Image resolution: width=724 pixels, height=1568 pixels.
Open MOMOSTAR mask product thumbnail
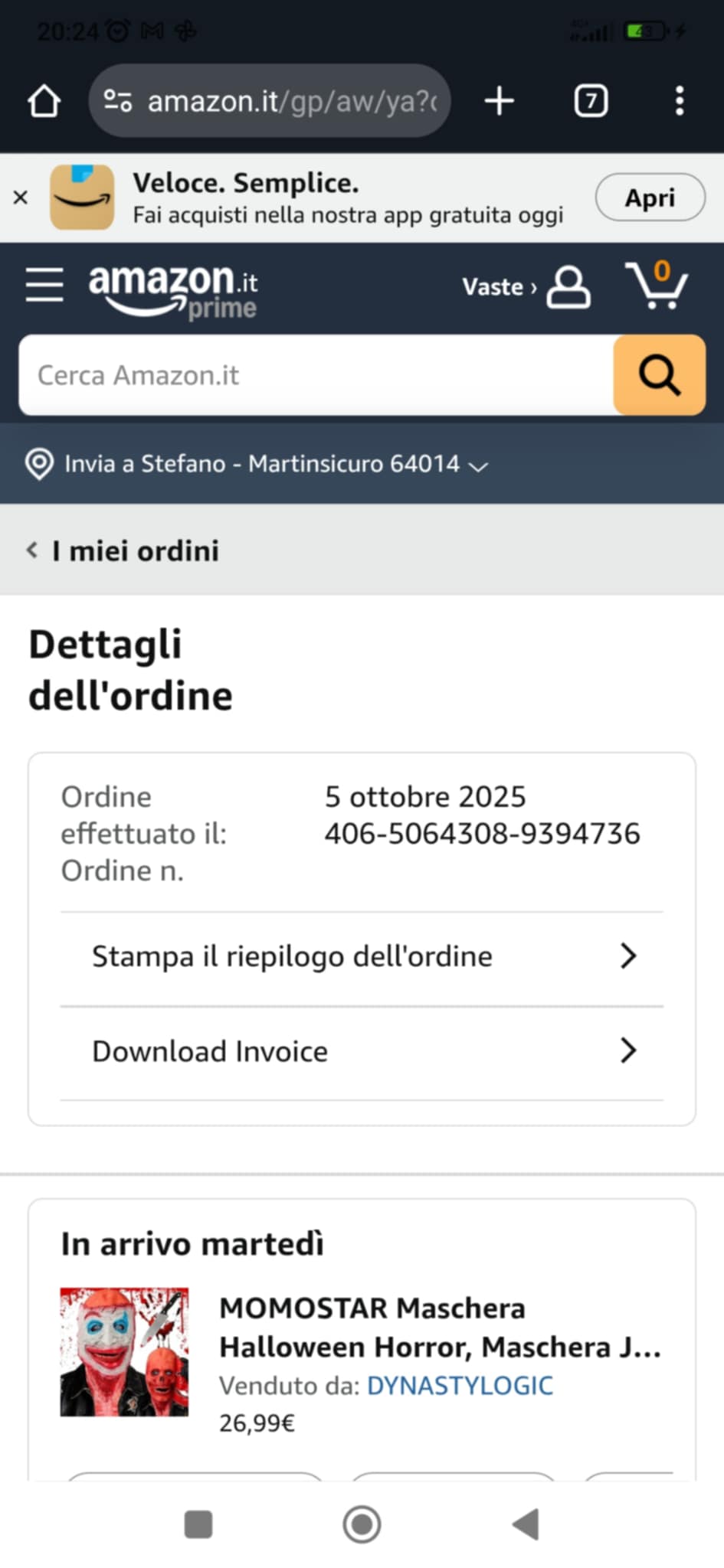pyautogui.click(x=124, y=1352)
